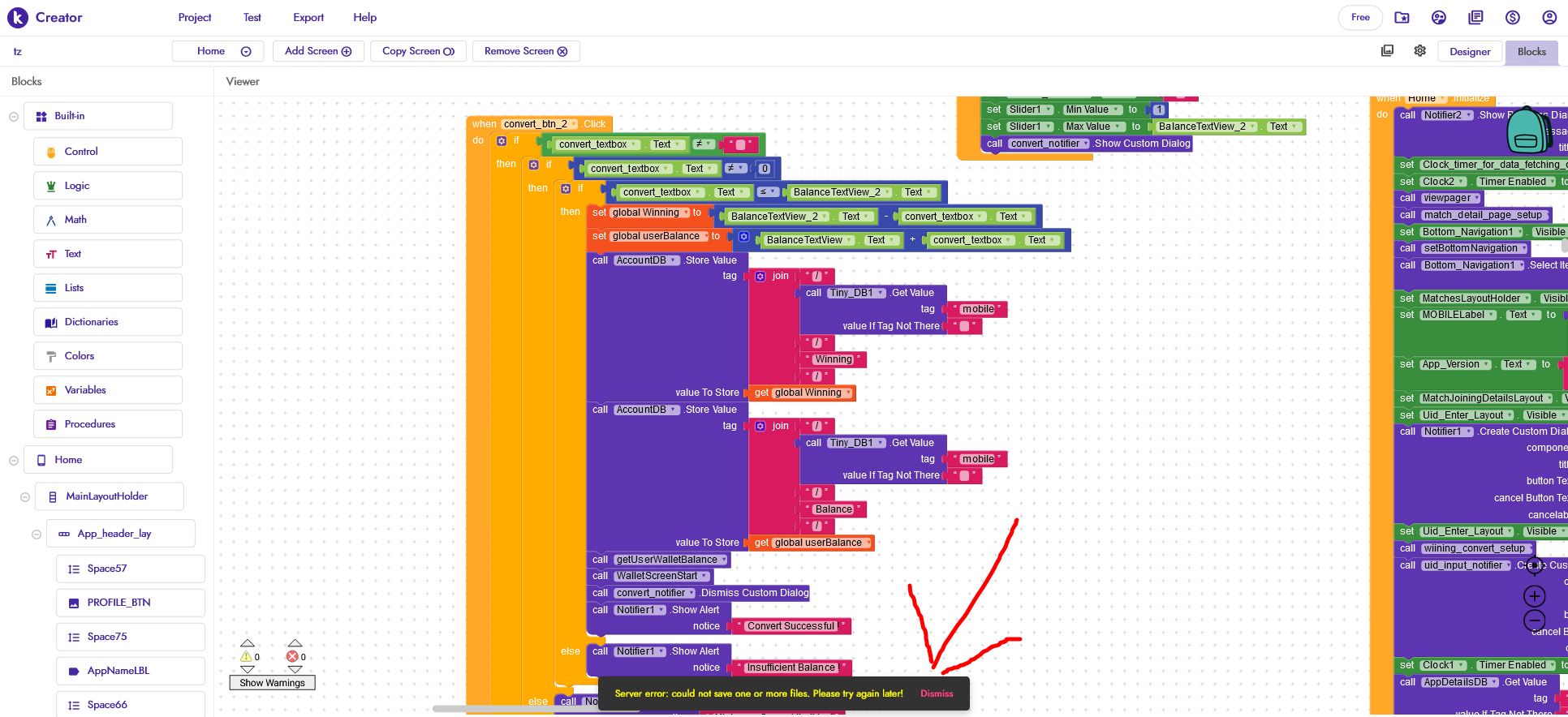Screen dimensions: 1568x717
Task: Collapse the MainLayoutHolder tree node
Action: [25, 497]
